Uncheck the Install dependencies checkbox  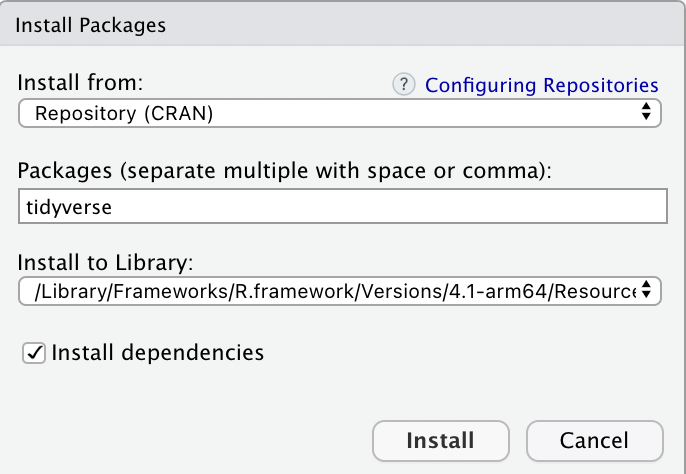coord(34,353)
